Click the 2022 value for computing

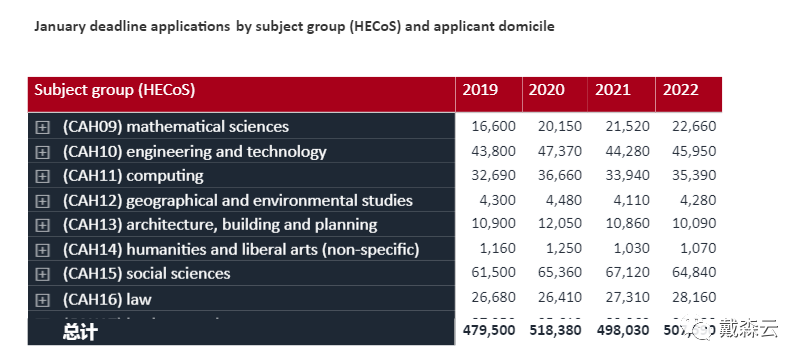point(694,175)
